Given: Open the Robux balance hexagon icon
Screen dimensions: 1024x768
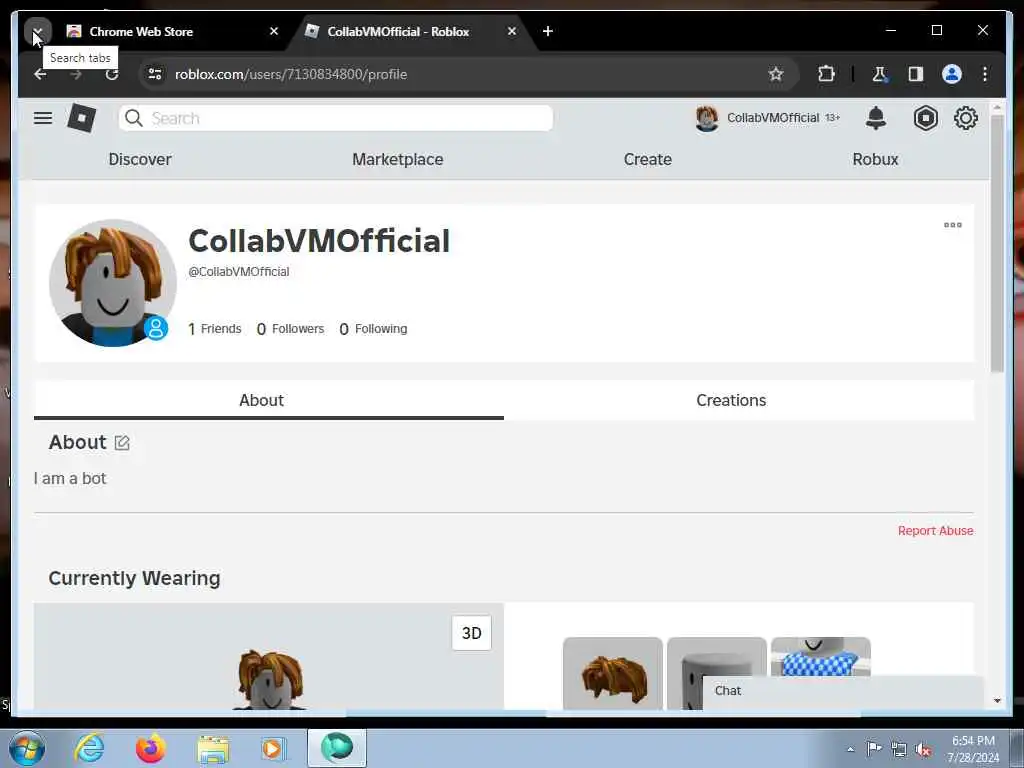Looking at the screenshot, I should pyautogui.click(x=925, y=118).
